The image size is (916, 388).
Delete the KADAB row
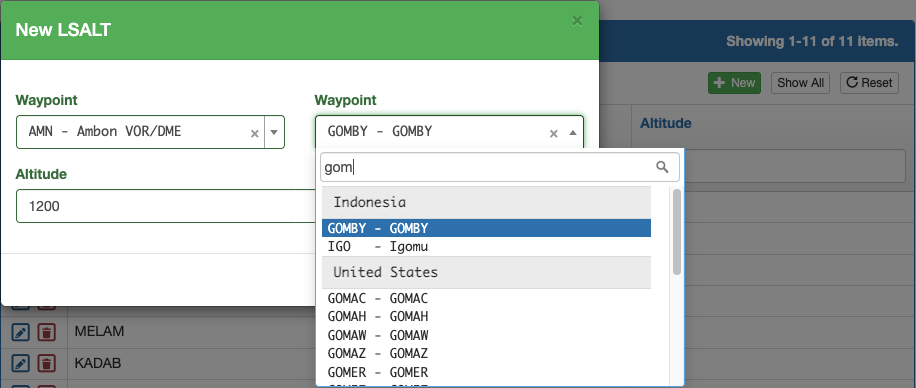tap(47, 363)
